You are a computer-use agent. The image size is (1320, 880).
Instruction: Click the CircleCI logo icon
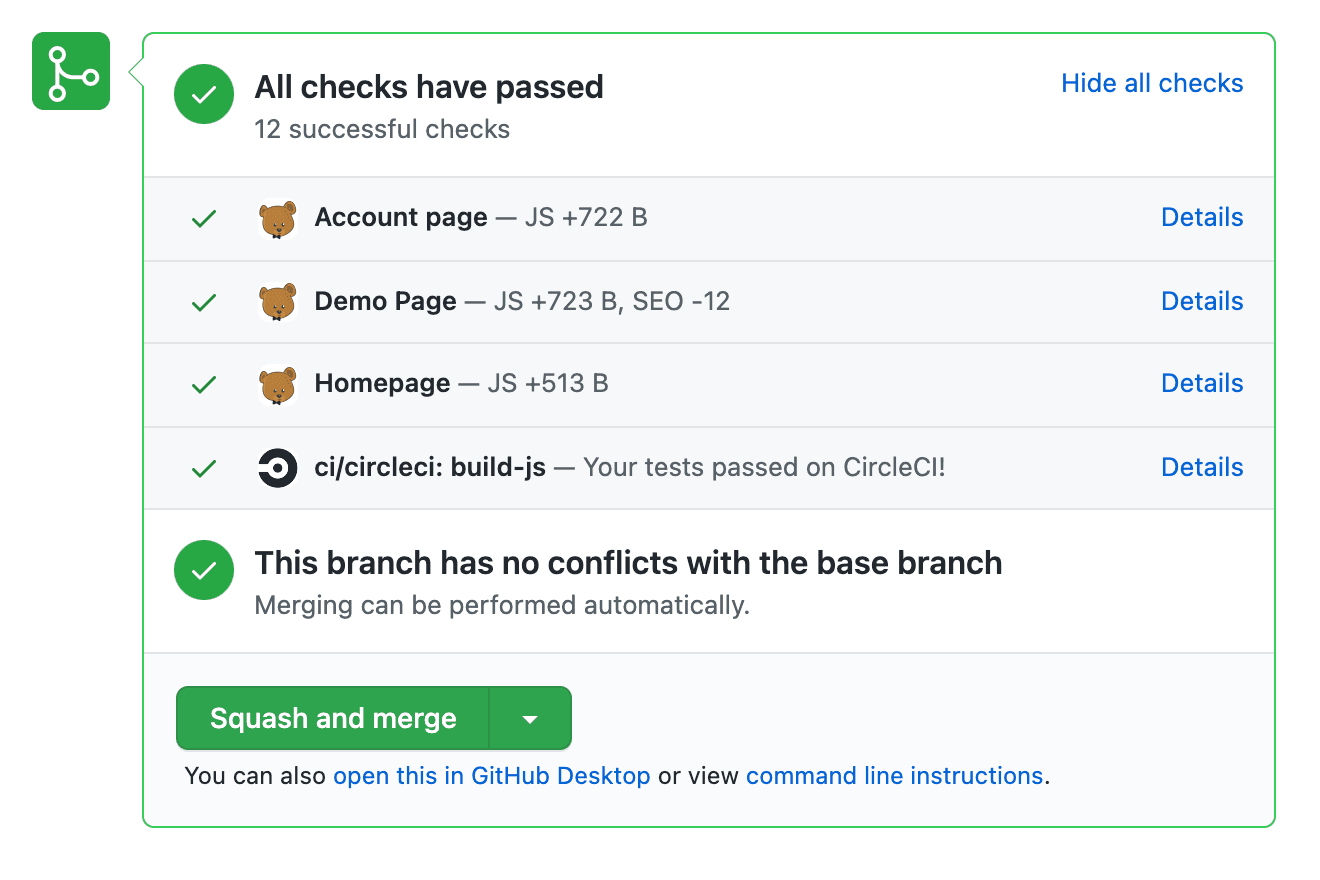[277, 468]
